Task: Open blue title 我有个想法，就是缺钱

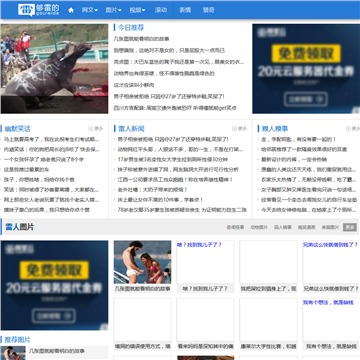Action: tap(328, 303)
